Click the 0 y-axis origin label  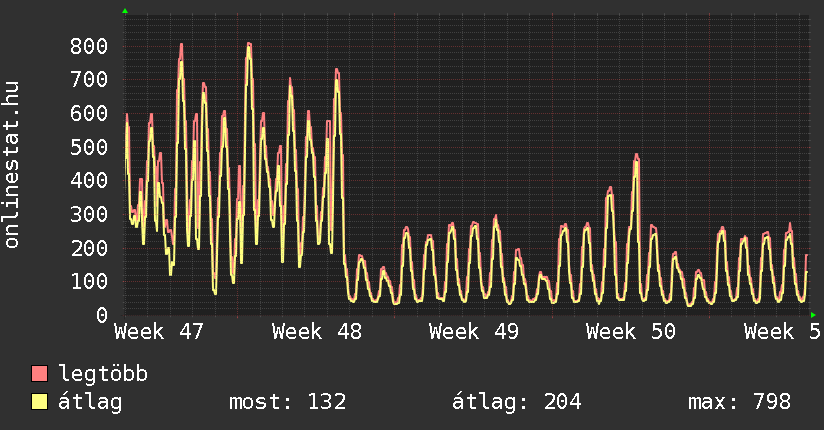(101, 315)
